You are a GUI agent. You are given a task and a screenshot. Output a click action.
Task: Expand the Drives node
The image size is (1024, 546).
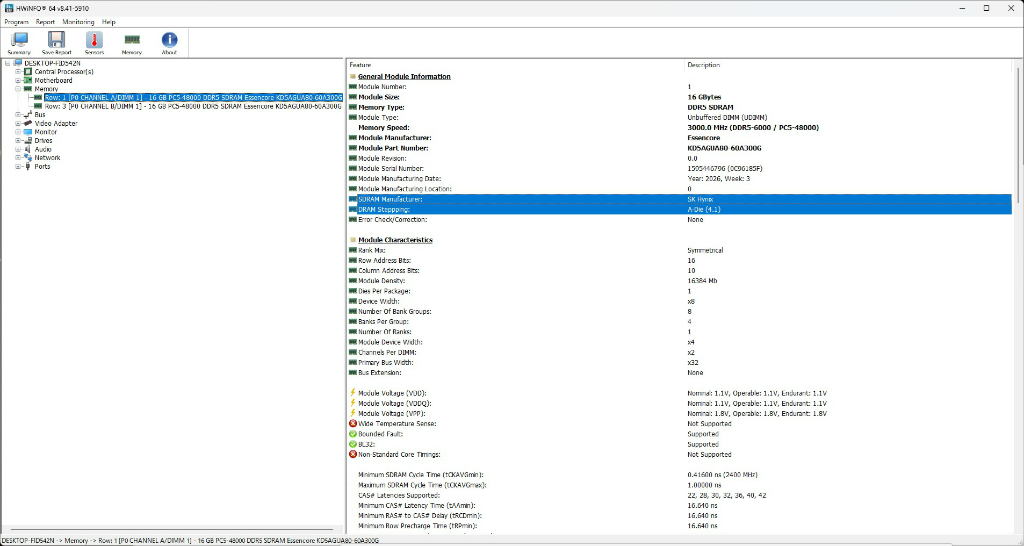18,140
